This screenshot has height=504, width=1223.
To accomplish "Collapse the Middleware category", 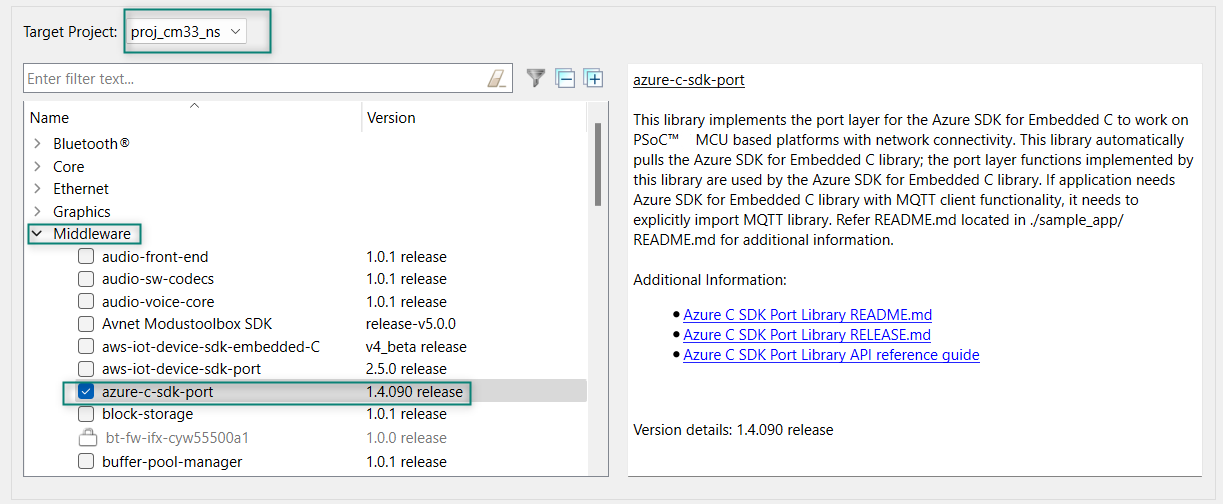I will coord(37,234).
